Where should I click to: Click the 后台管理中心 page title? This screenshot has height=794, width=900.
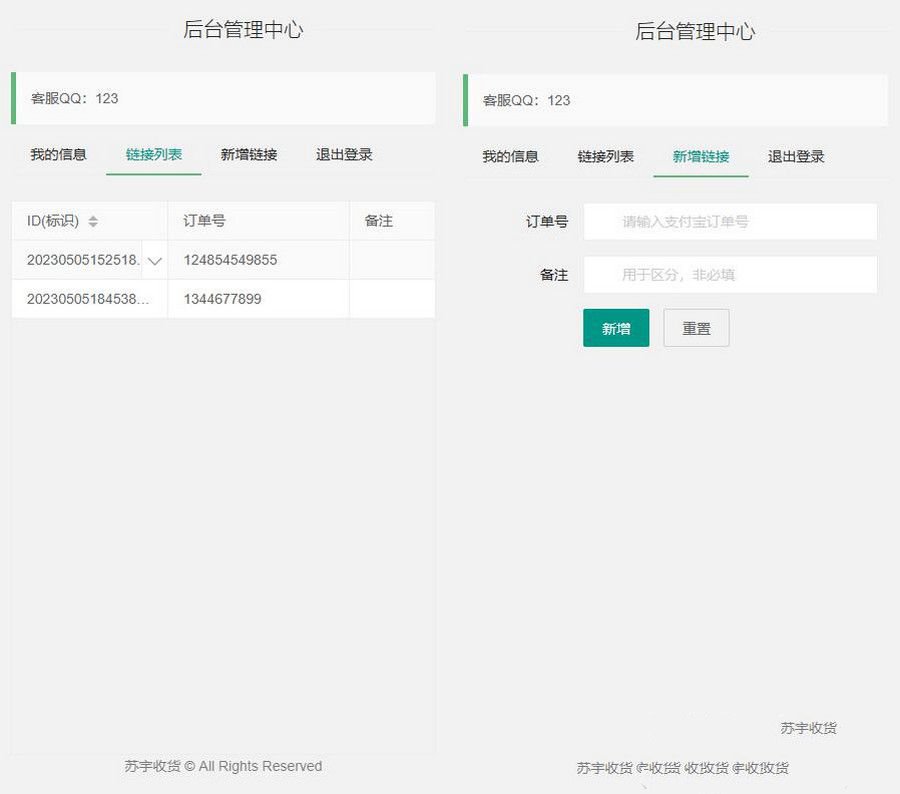point(245,31)
